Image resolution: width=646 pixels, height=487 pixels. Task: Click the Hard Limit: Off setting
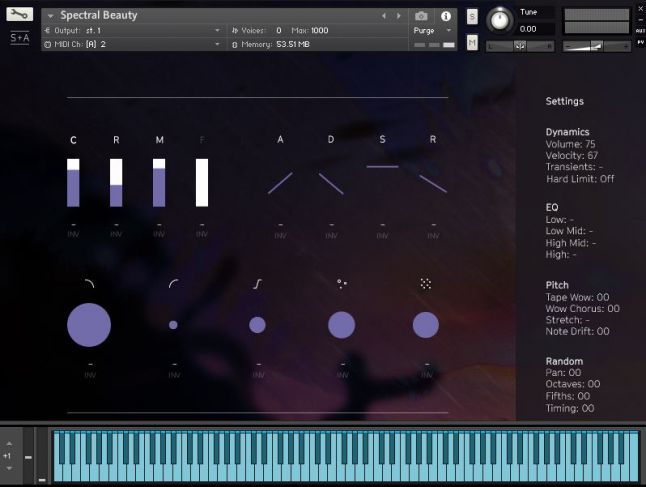pyautogui.click(x=580, y=179)
